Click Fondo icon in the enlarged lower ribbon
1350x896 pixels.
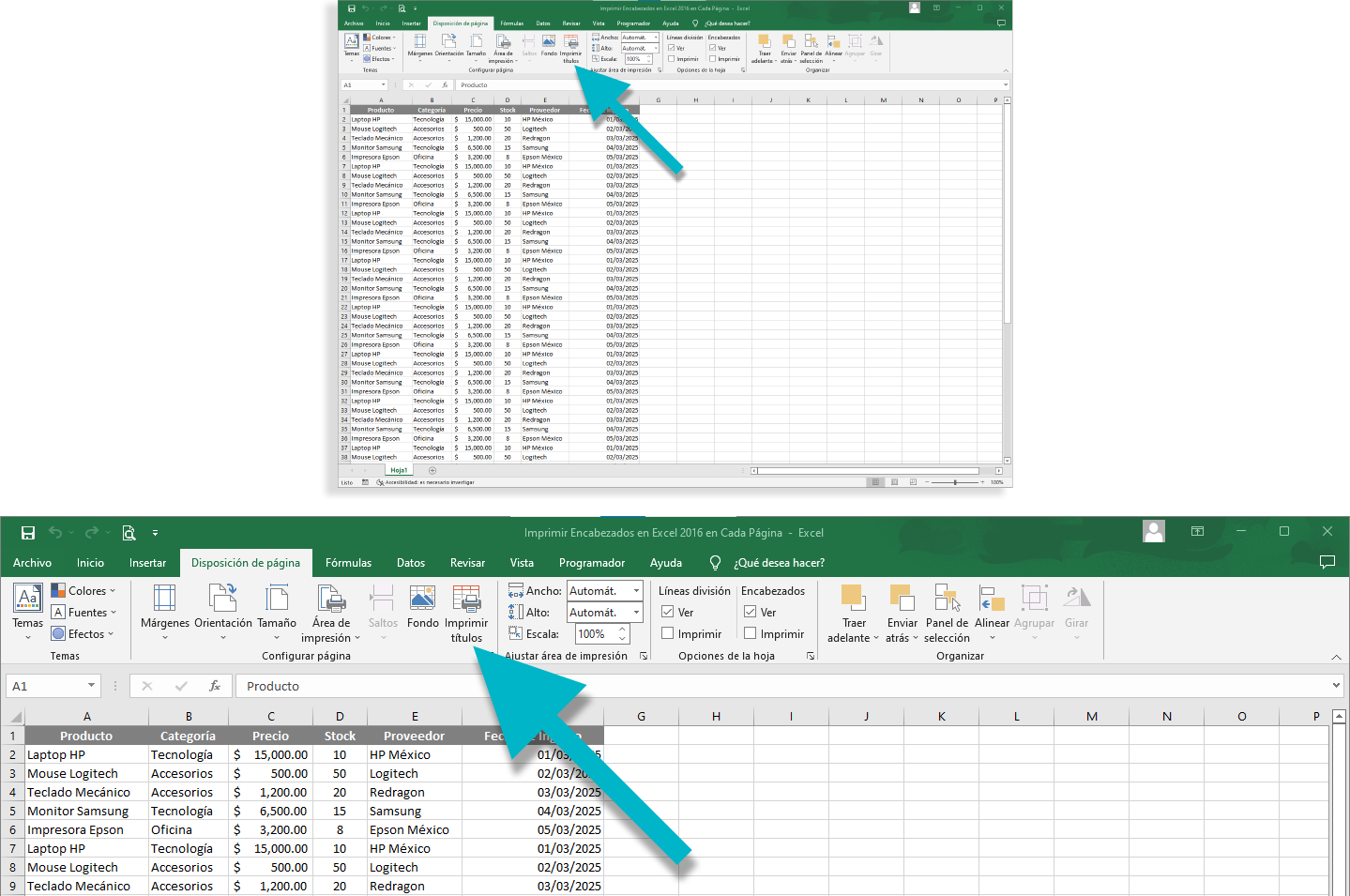(422, 600)
